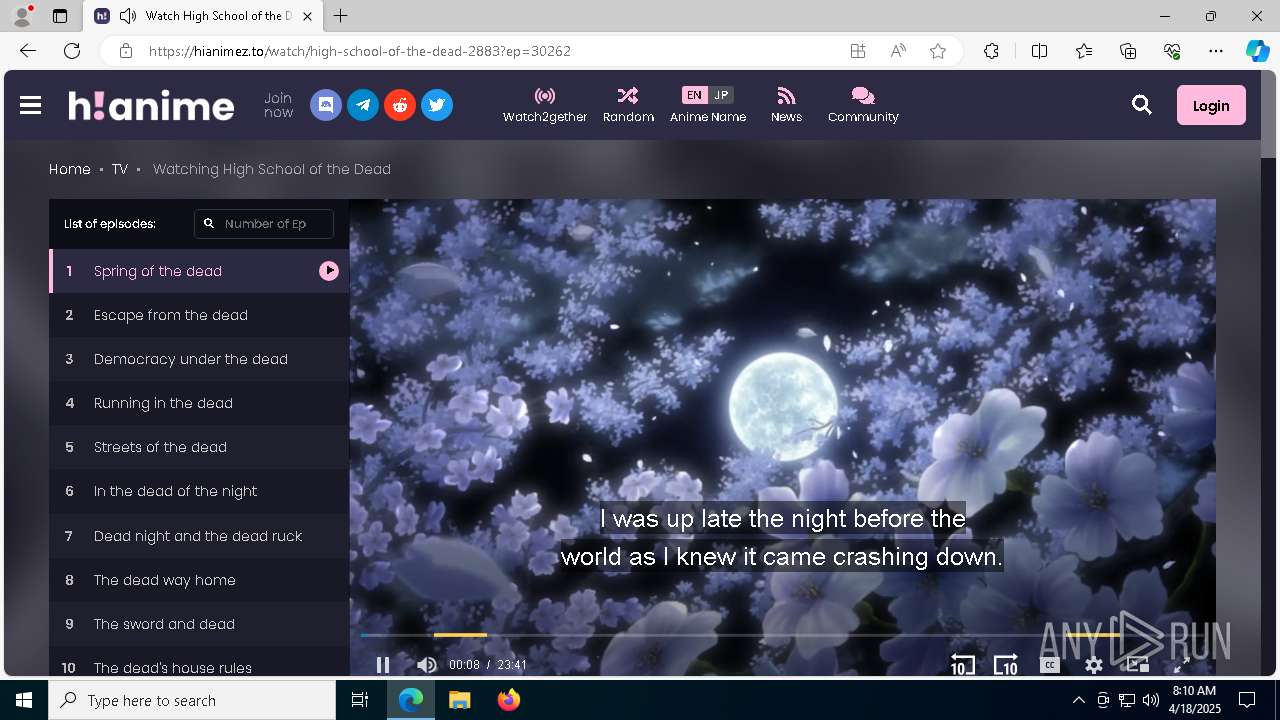The height and width of the screenshot is (720, 1280).
Task: Rewind video ten seconds
Action: (962, 665)
